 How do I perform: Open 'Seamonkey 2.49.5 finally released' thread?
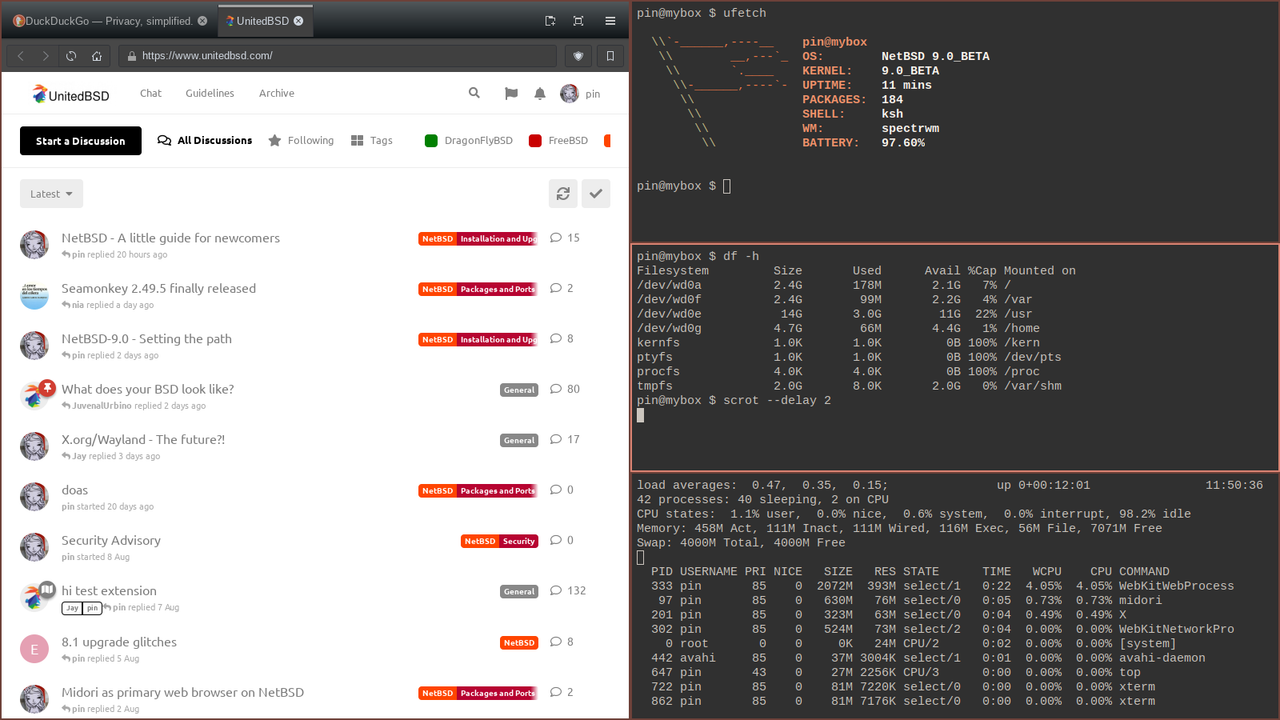click(159, 288)
